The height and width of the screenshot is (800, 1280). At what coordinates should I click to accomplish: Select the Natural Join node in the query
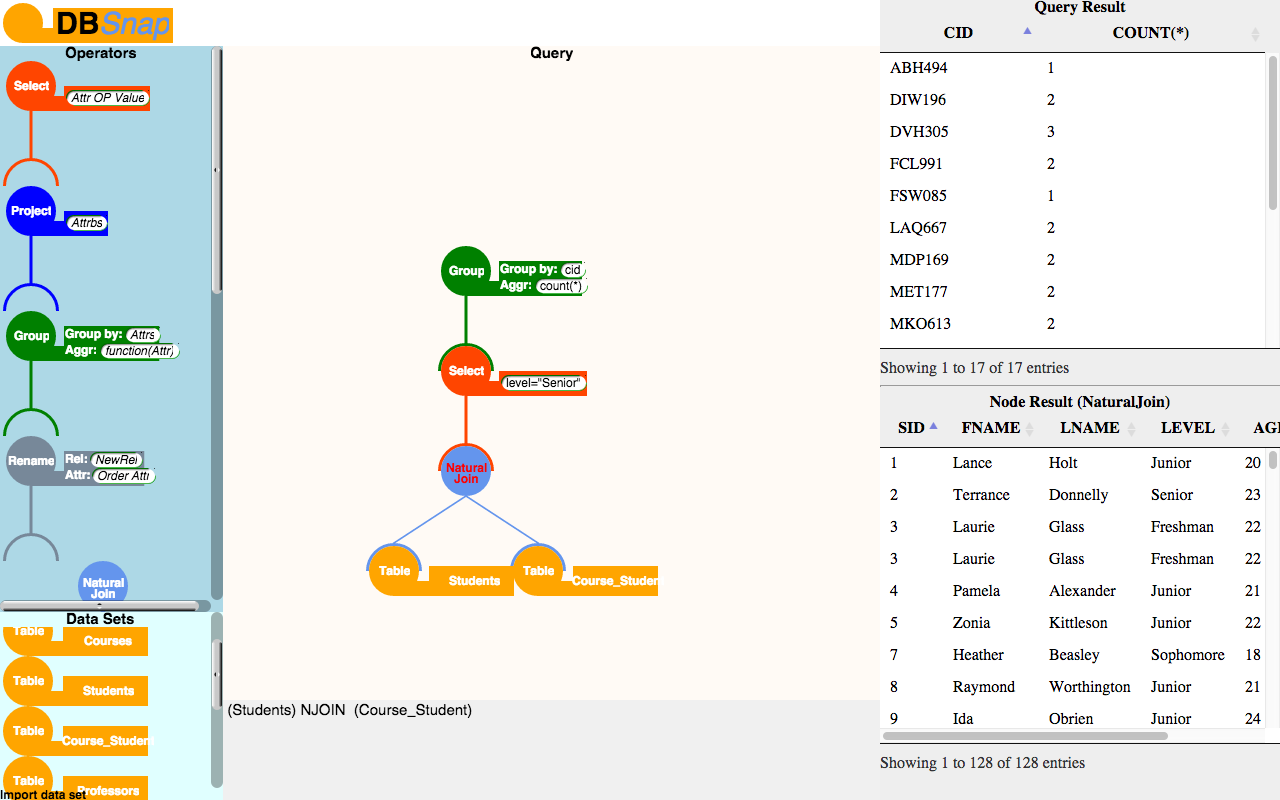click(x=466, y=472)
